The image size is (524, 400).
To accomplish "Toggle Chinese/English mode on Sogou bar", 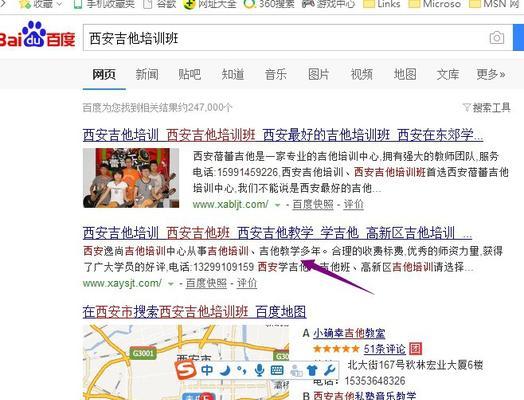I will point(207,370).
